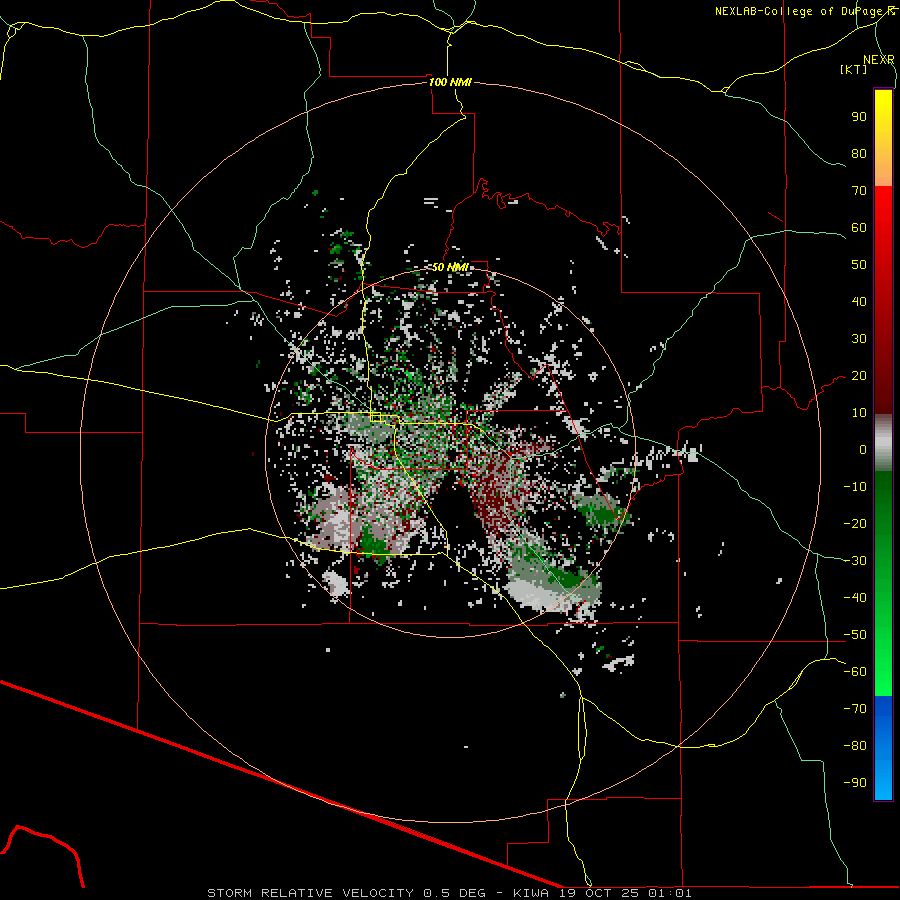Click the 50 NMI range ring label
Image resolution: width=900 pixels, height=900 pixels.
pyautogui.click(x=450, y=267)
